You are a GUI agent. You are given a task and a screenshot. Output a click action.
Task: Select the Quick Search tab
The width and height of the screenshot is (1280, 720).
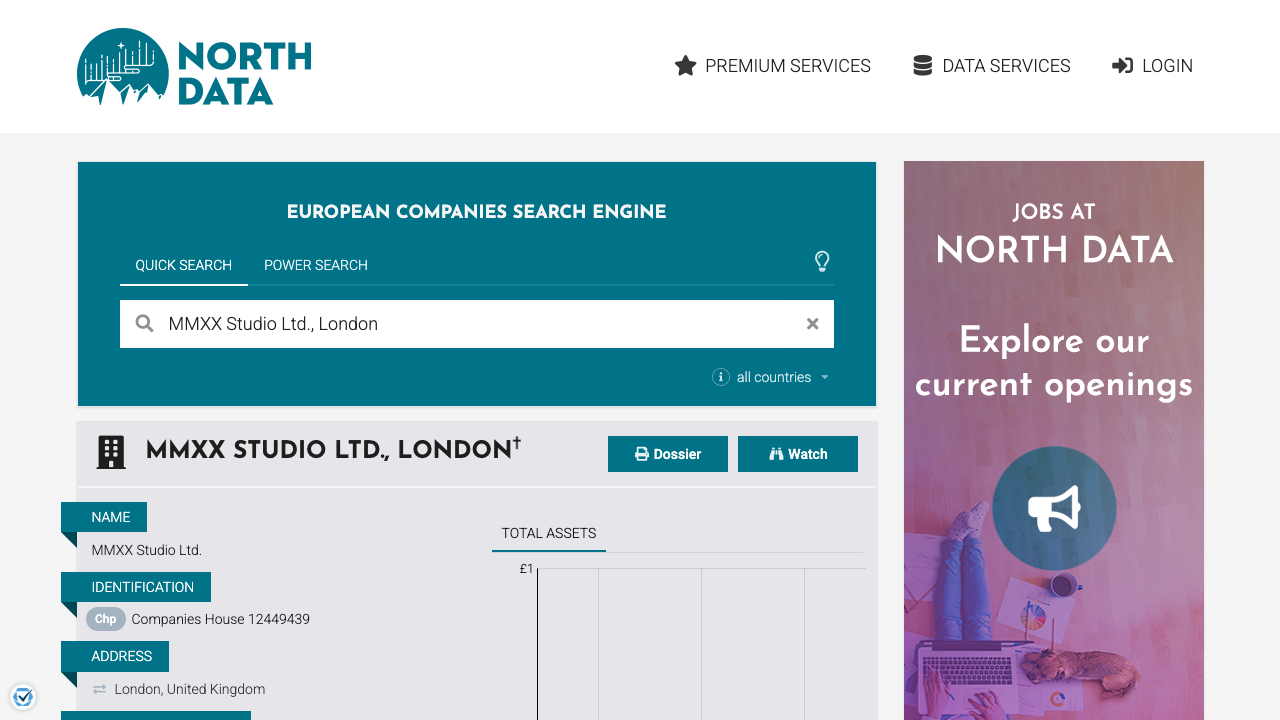tap(184, 265)
